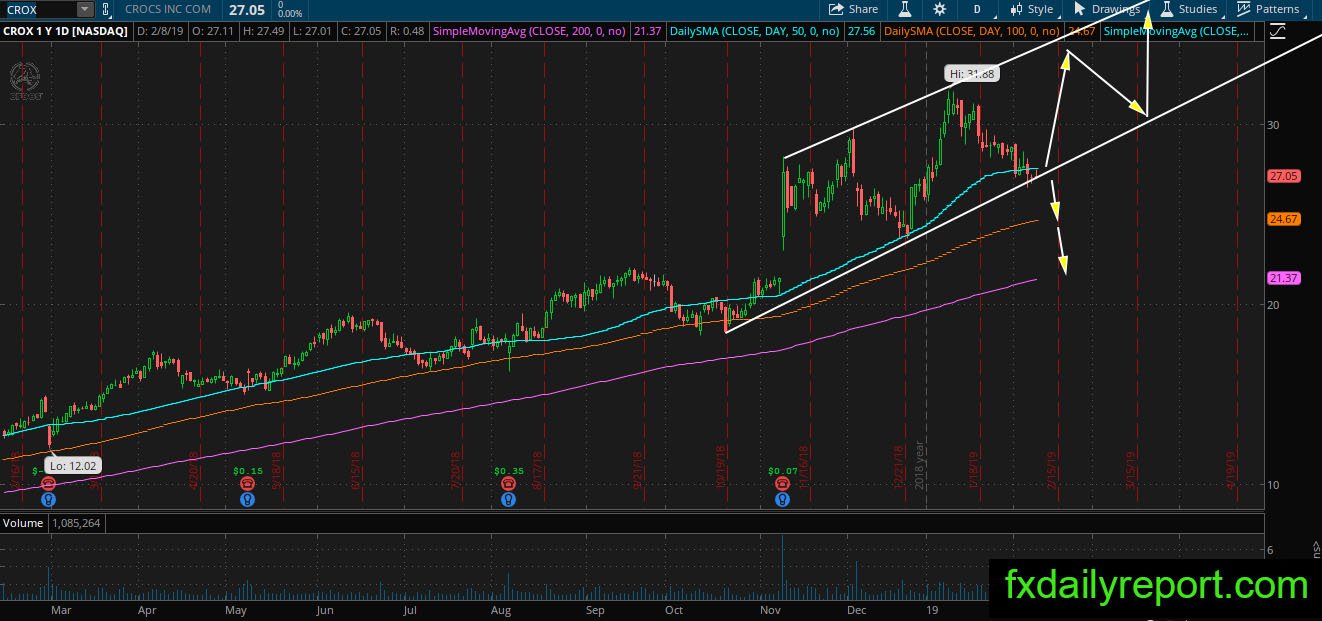This screenshot has height=621, width=1322.
Task: Click the Aug label on time axis
Action: 501,609
